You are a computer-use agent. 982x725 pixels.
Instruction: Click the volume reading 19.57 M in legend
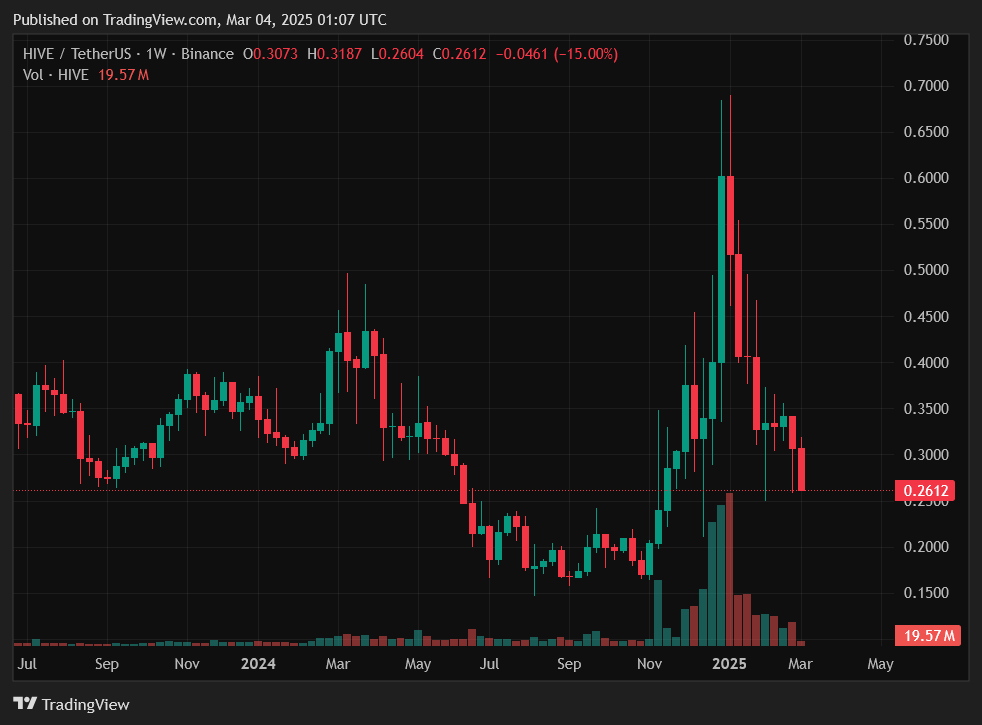pos(123,75)
